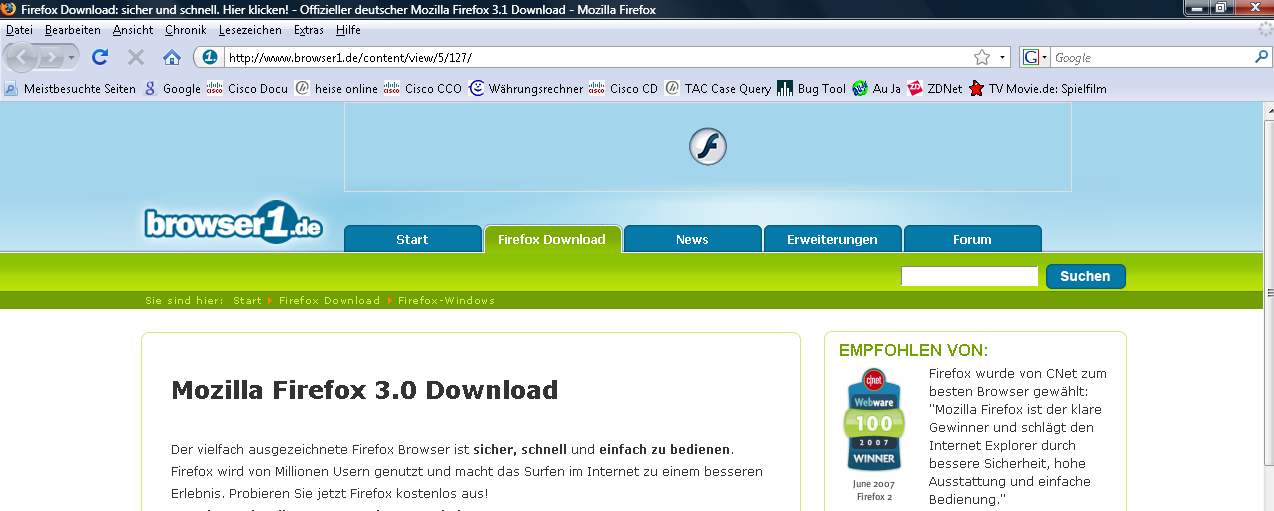
Task: Open the TV Movie.de: Spielfilm bookmark
Action: pyautogui.click(x=1037, y=89)
